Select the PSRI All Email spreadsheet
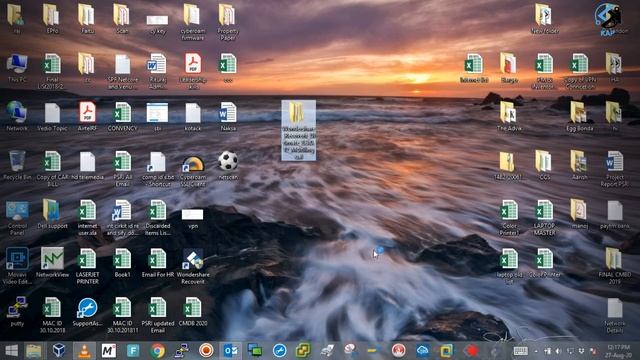The image size is (640, 360). coord(122,169)
